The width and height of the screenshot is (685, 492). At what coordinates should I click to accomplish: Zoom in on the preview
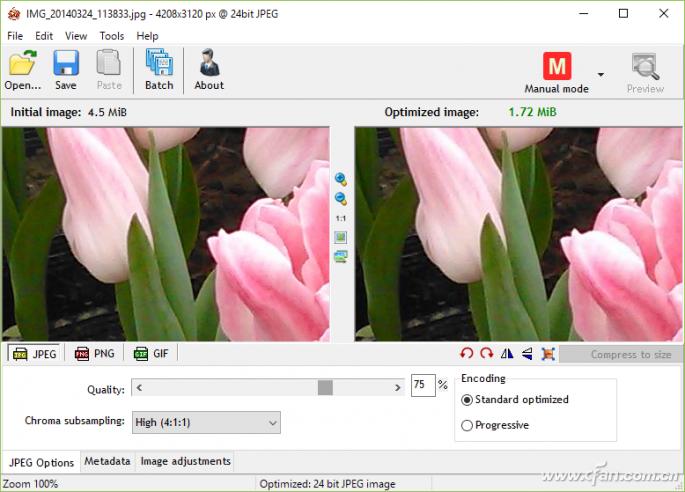pos(341,179)
